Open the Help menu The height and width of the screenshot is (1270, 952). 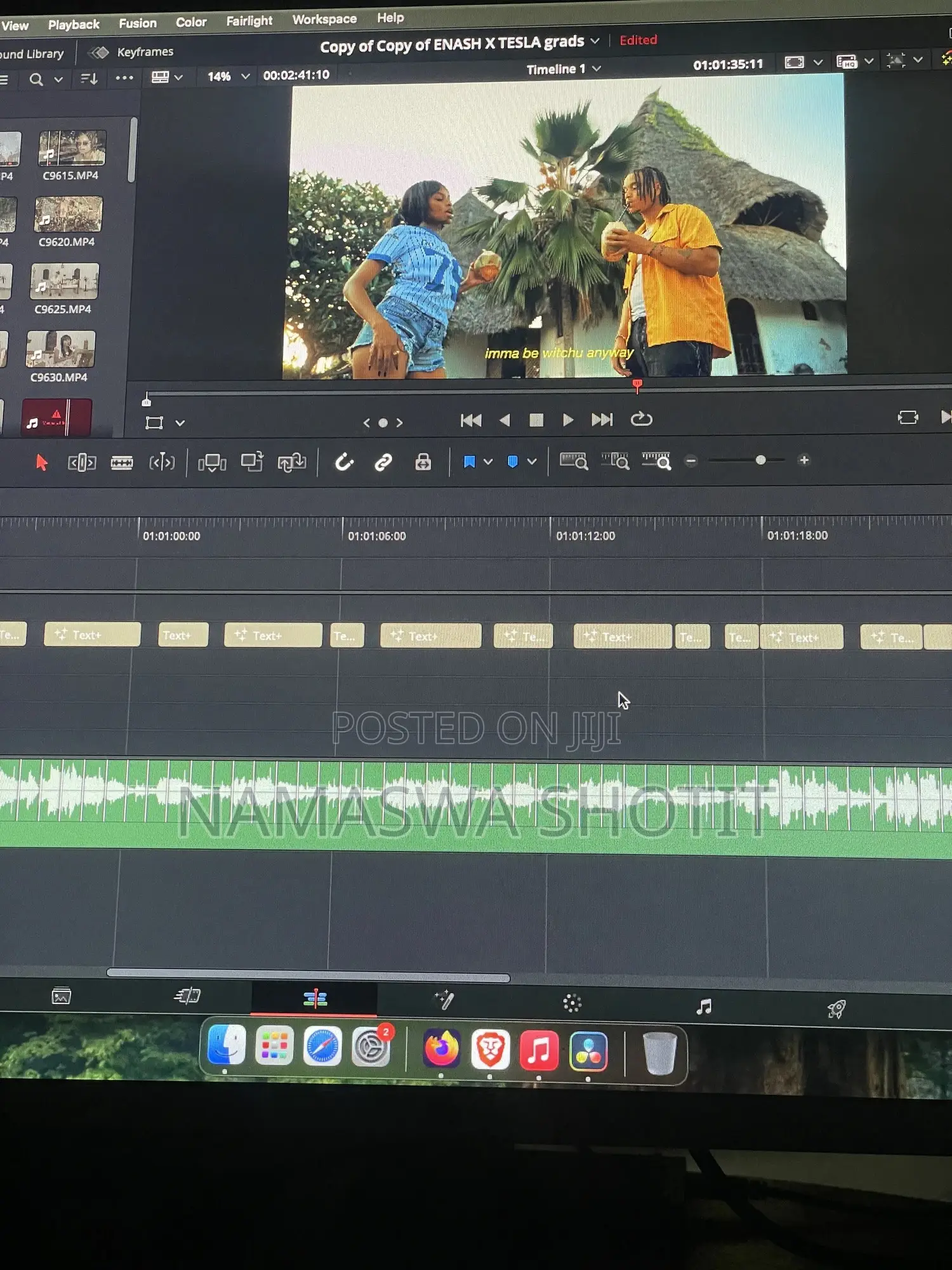click(390, 18)
